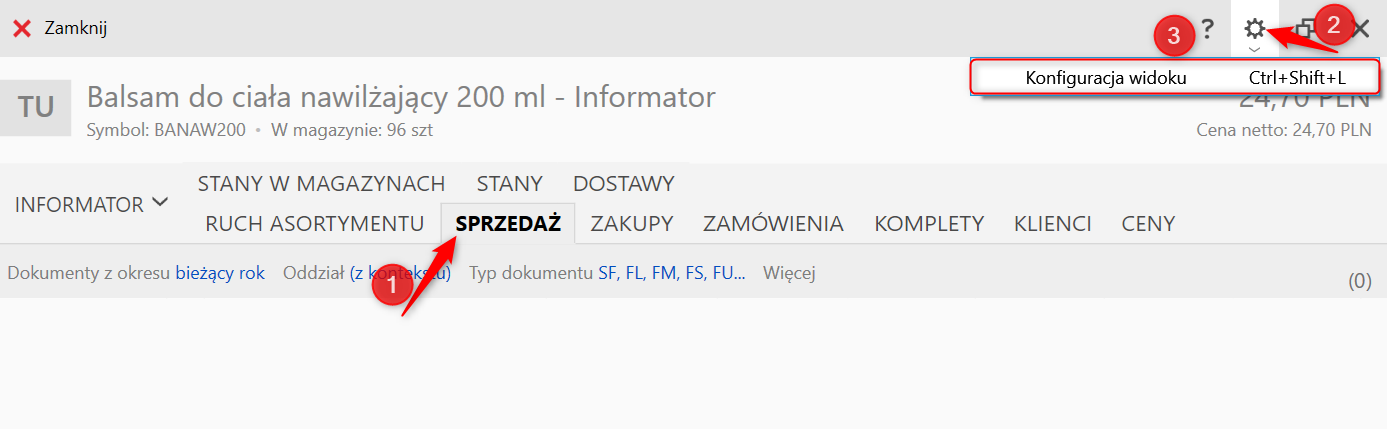Click the question mark help icon
Screen dimensions: 1387x429
(x=1208, y=29)
